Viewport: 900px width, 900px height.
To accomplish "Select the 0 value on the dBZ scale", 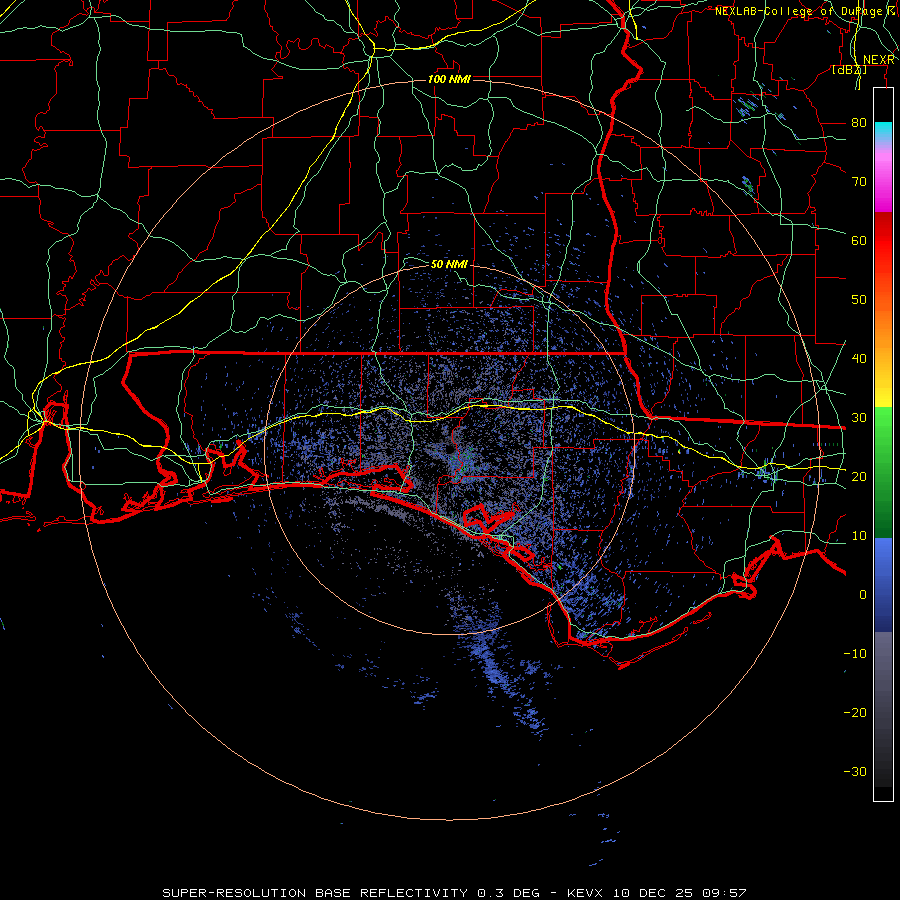I will [863, 595].
